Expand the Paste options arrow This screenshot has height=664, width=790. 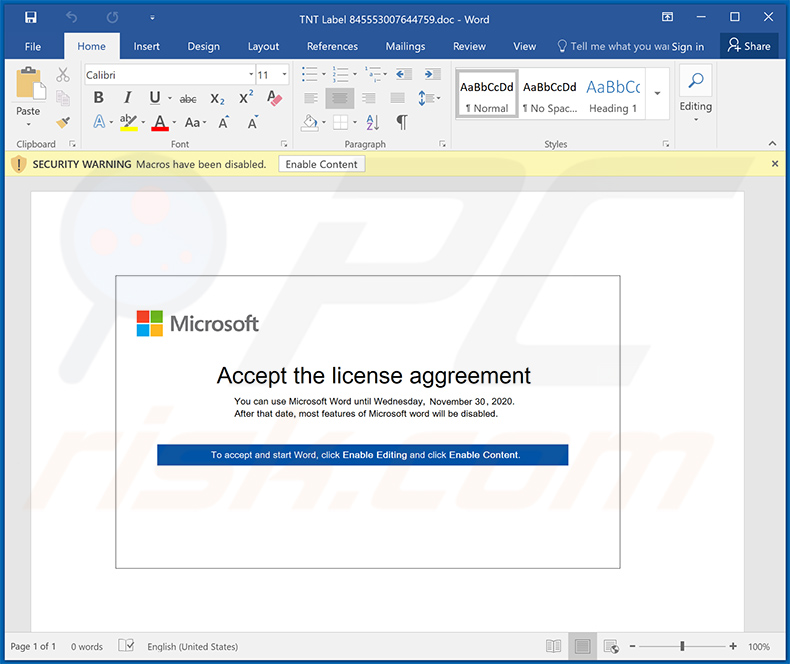[28, 124]
